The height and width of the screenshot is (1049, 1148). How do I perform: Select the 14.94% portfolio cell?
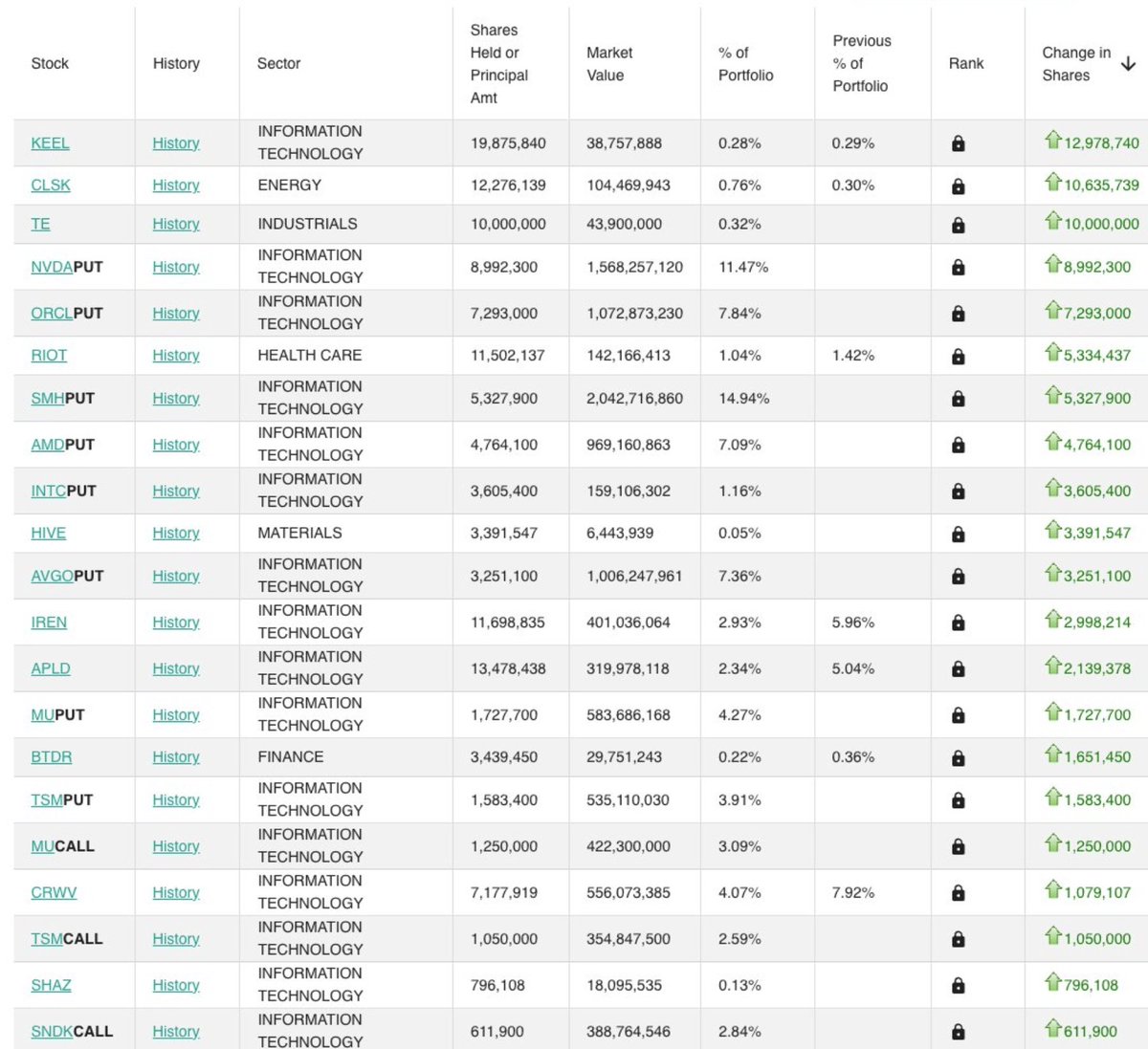743,399
